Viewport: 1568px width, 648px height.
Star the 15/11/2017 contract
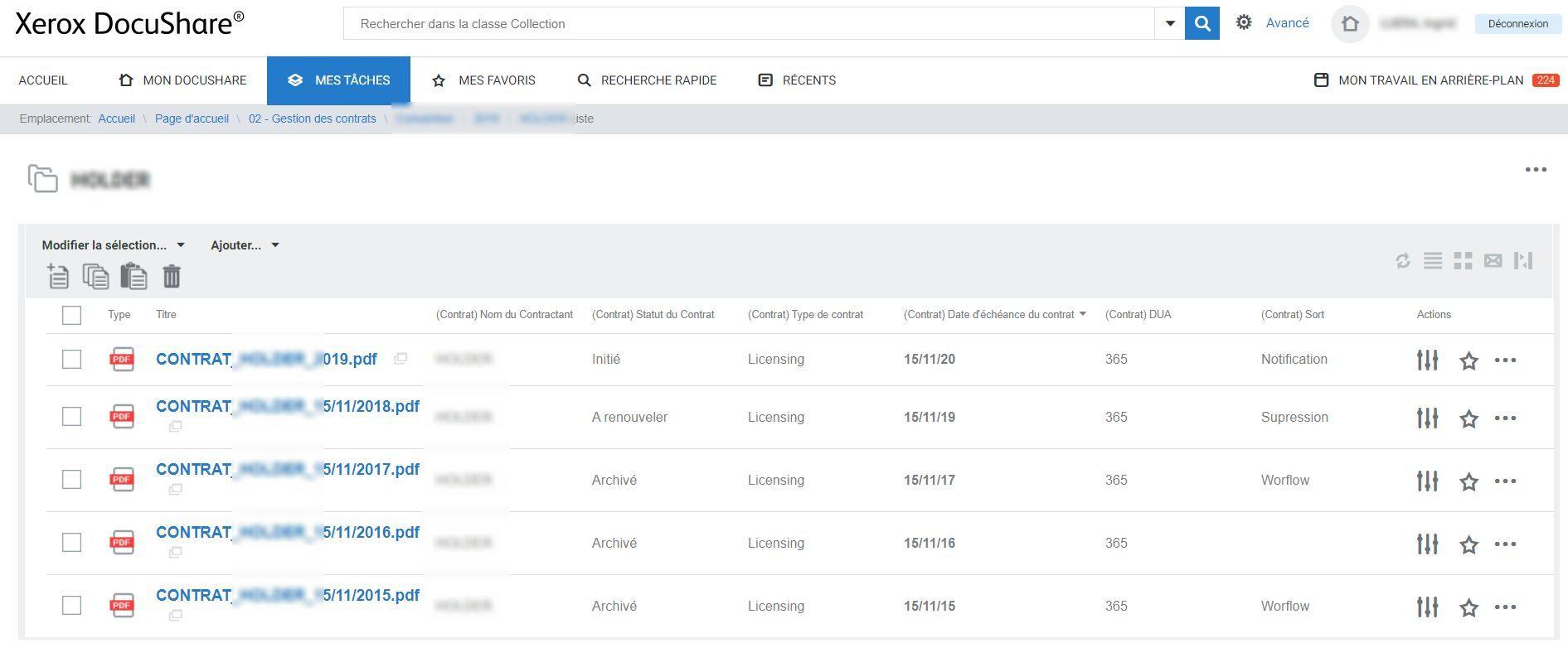click(1469, 481)
